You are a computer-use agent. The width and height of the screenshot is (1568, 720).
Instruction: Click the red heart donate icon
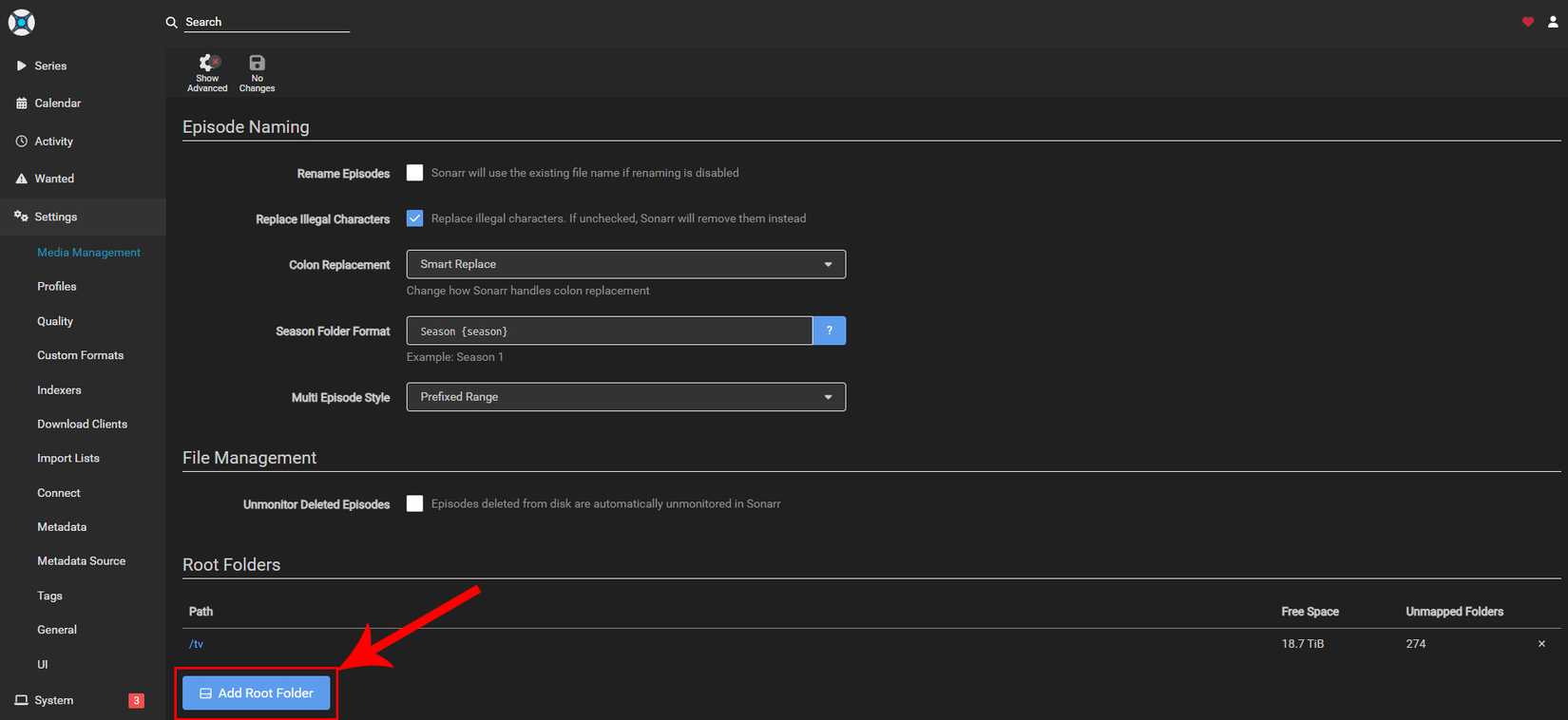click(1527, 22)
